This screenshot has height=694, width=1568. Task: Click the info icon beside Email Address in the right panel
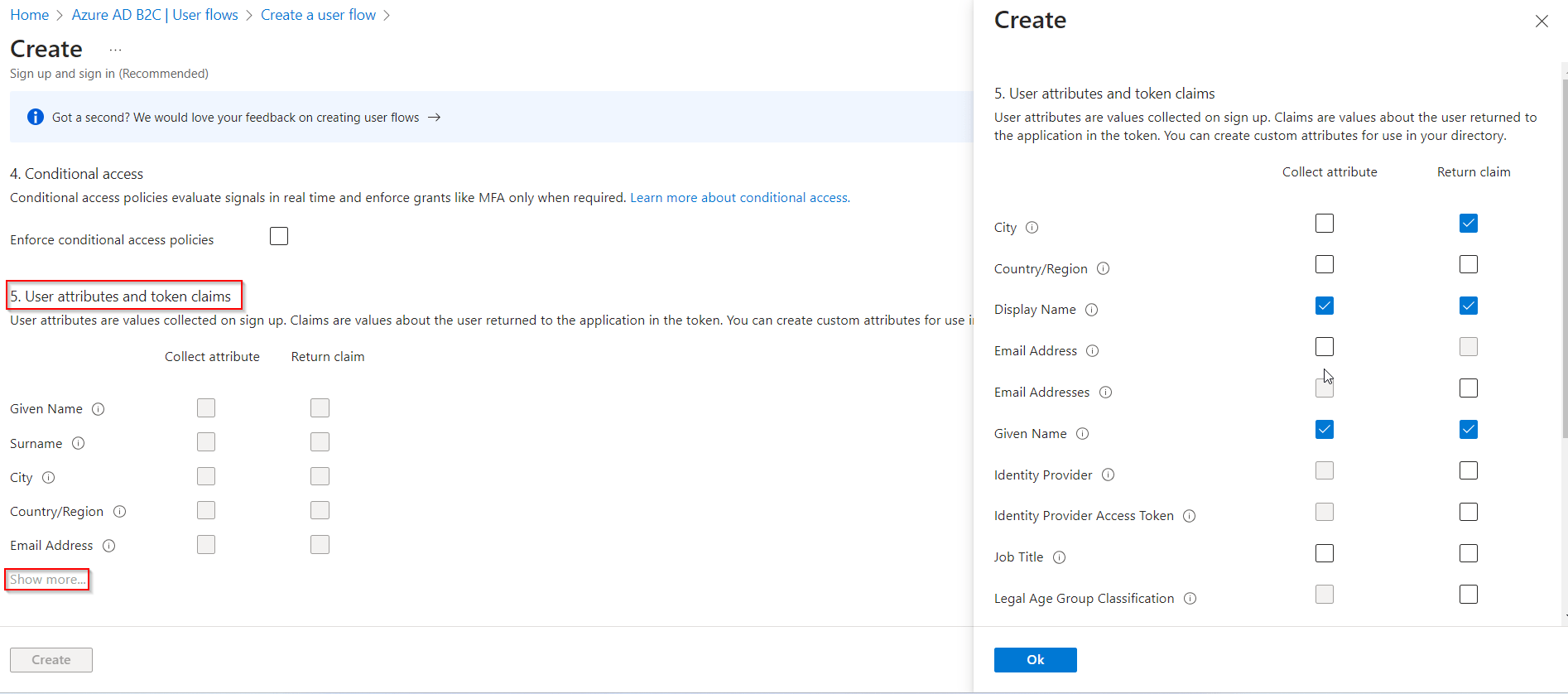coord(1092,351)
